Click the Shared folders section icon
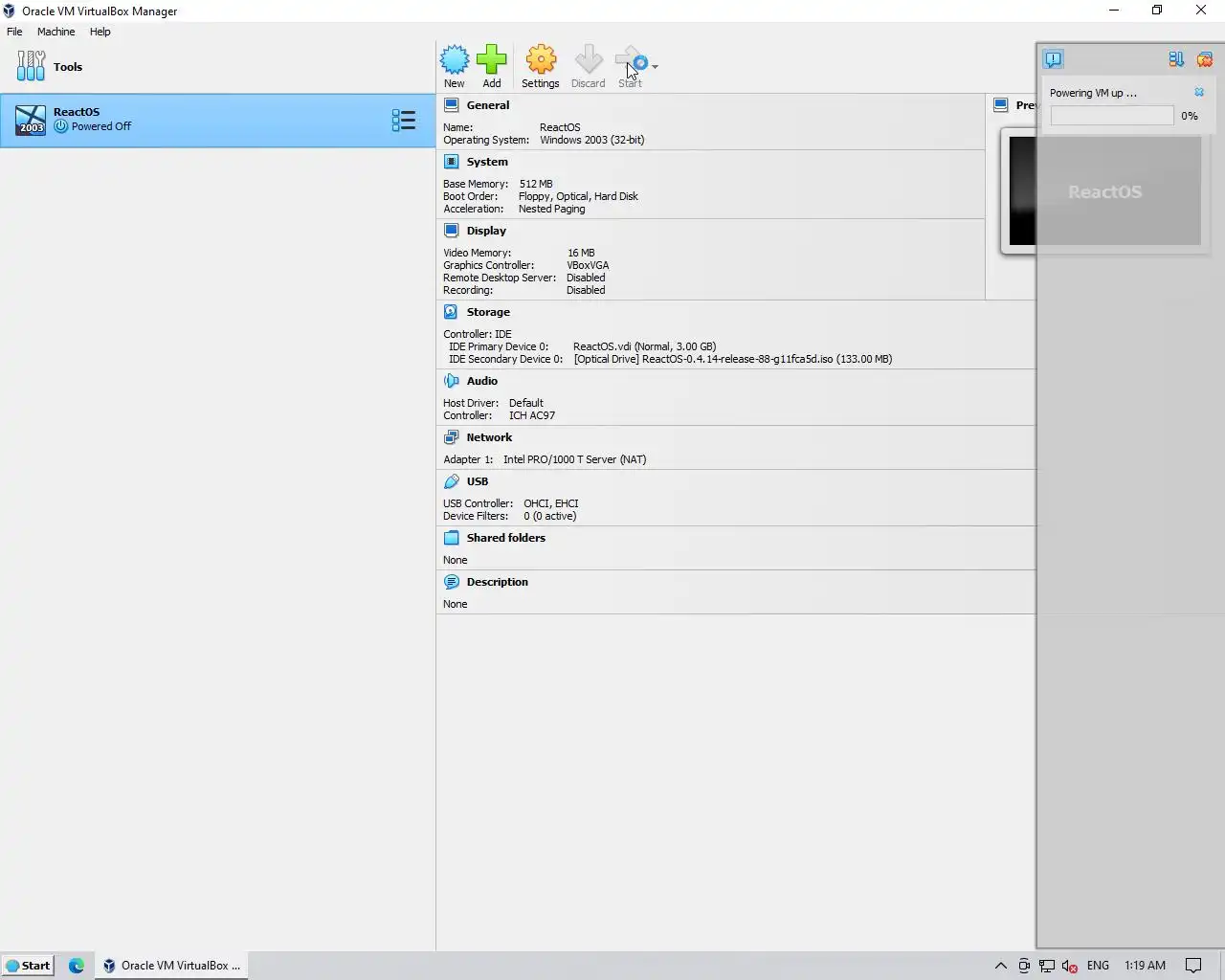1225x980 pixels. click(452, 538)
